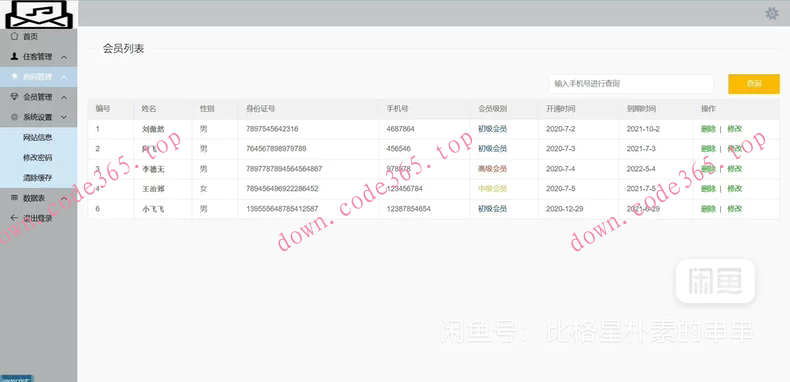This screenshot has width=790, height=382.
Task: Click the expiry date 2021-10-2
Action: 643,129
